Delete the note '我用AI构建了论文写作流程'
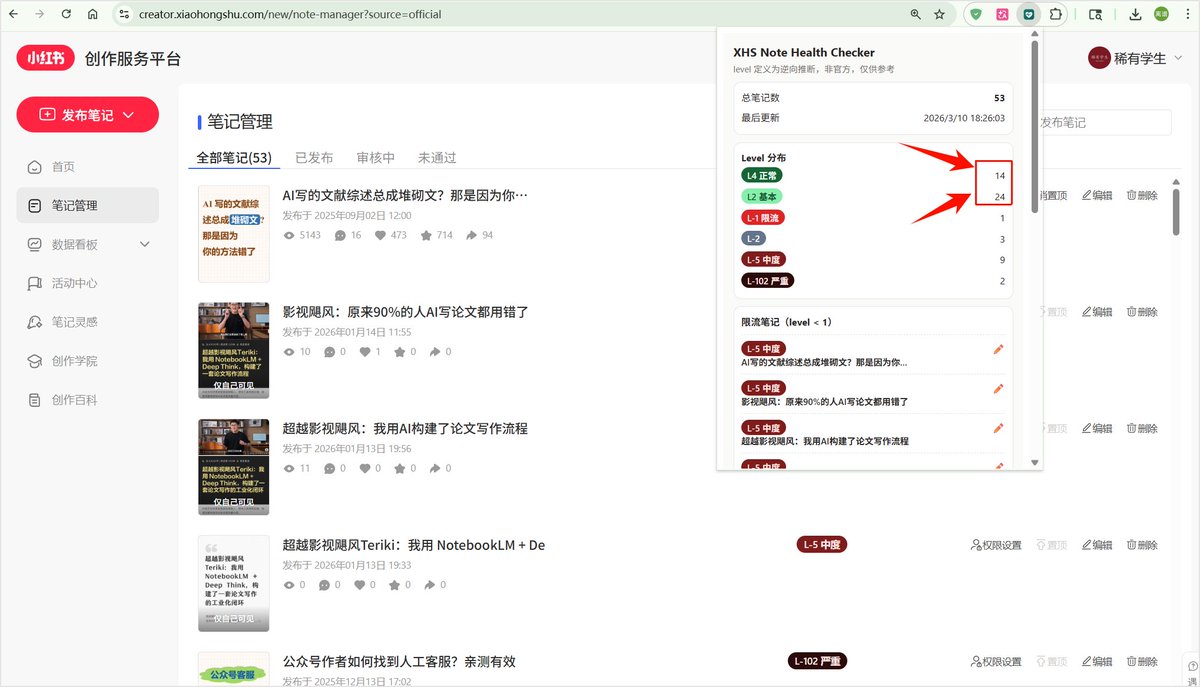1200x687 pixels. point(1142,428)
